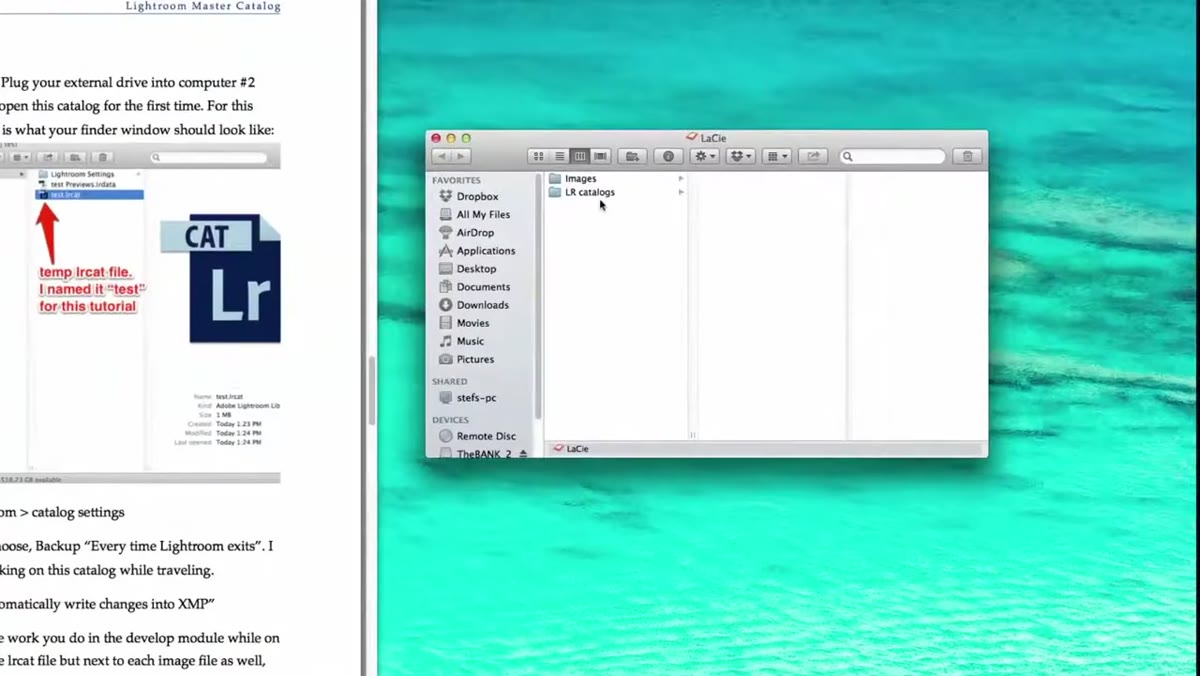1200x676 pixels.
Task: Click the "catalog settings" text in document
Action: (x=78, y=512)
